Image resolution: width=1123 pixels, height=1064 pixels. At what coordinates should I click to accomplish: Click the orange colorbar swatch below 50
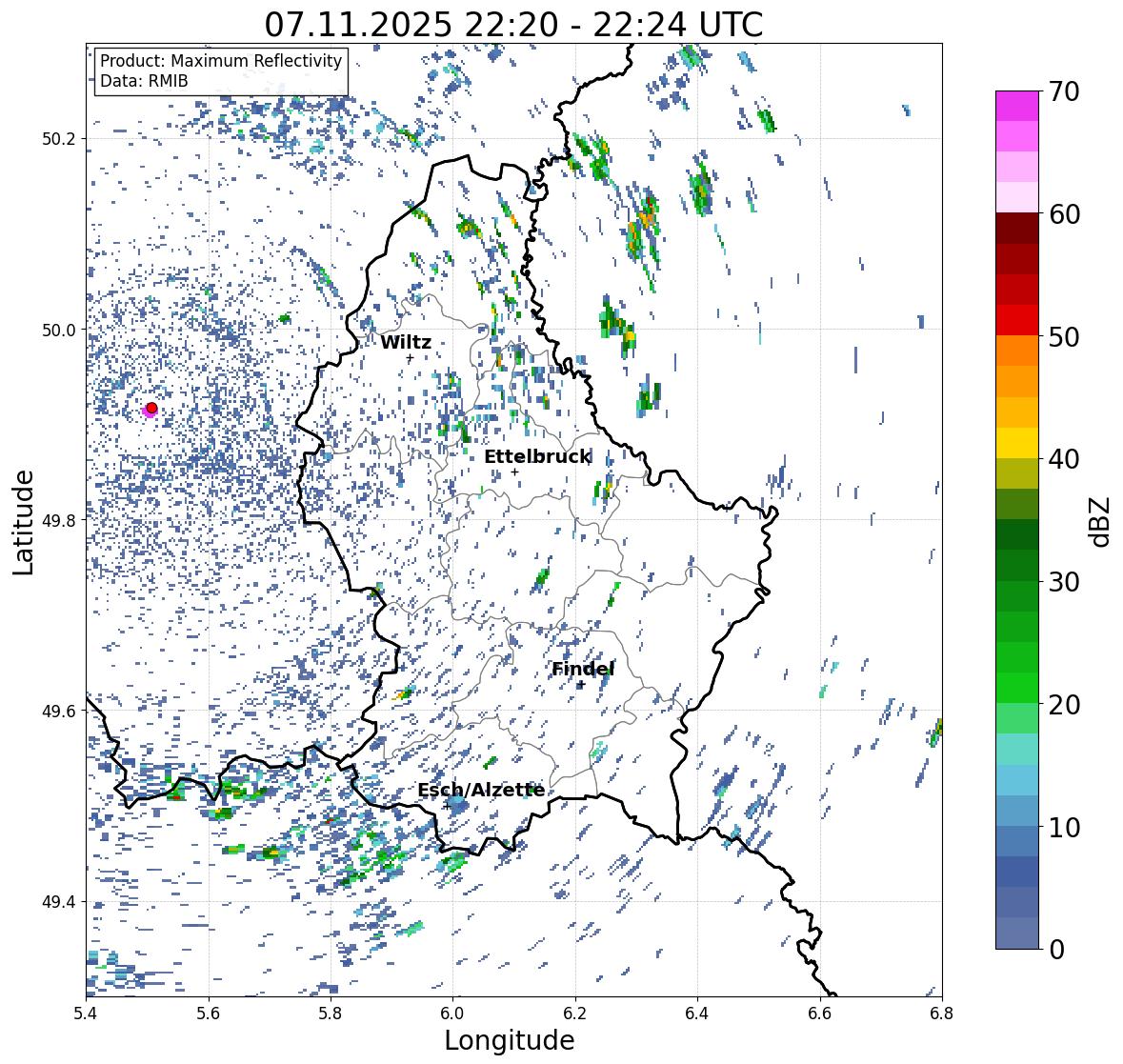[1017, 351]
